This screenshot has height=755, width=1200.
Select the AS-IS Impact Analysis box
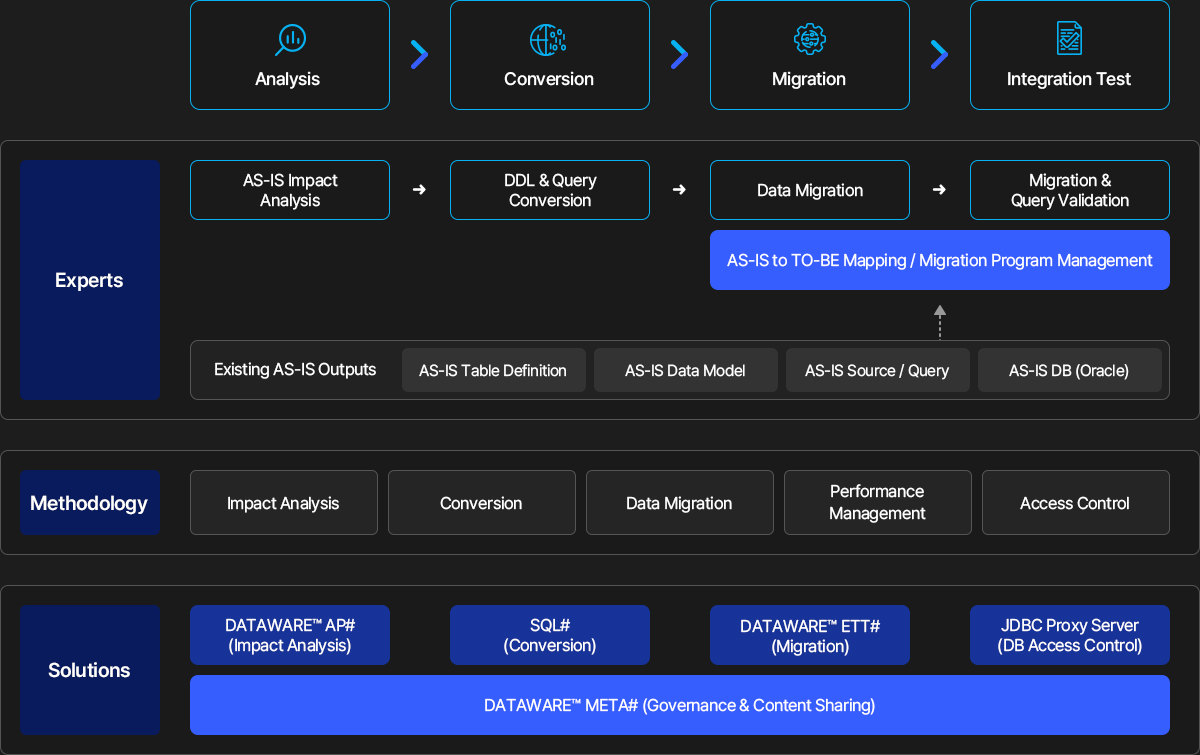tap(290, 190)
